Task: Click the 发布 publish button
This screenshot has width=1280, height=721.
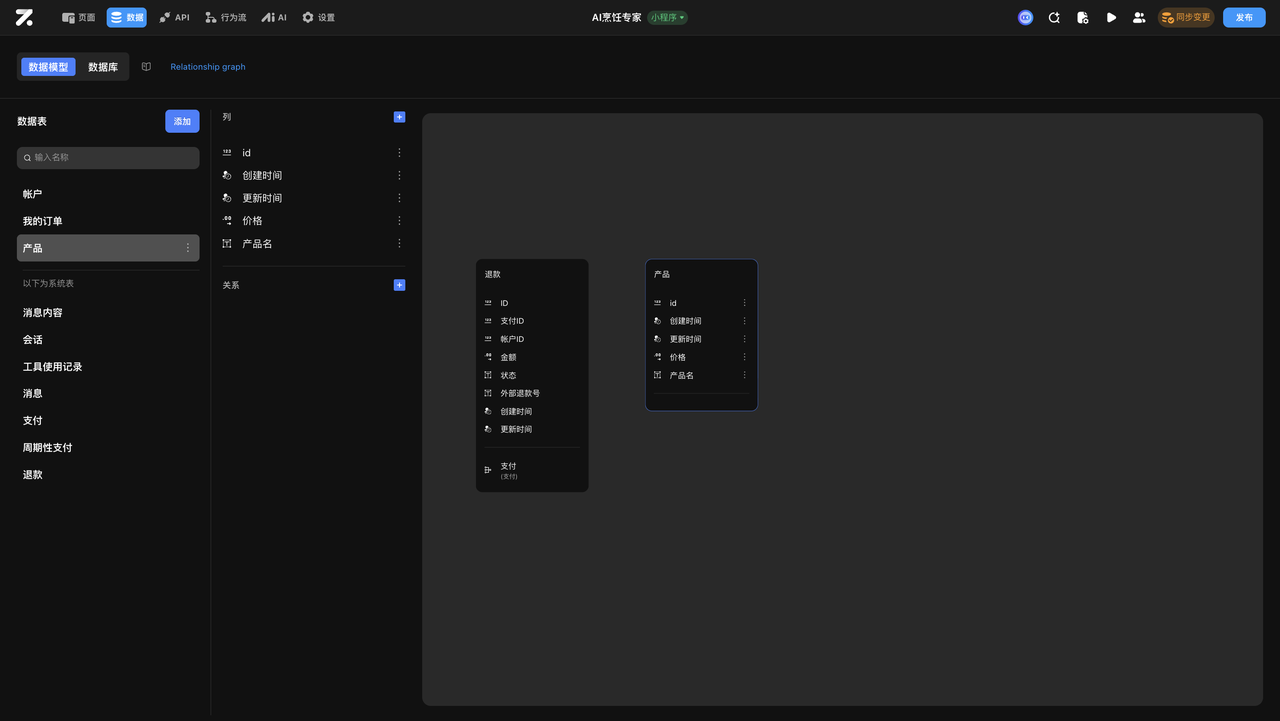Action: coord(1244,17)
